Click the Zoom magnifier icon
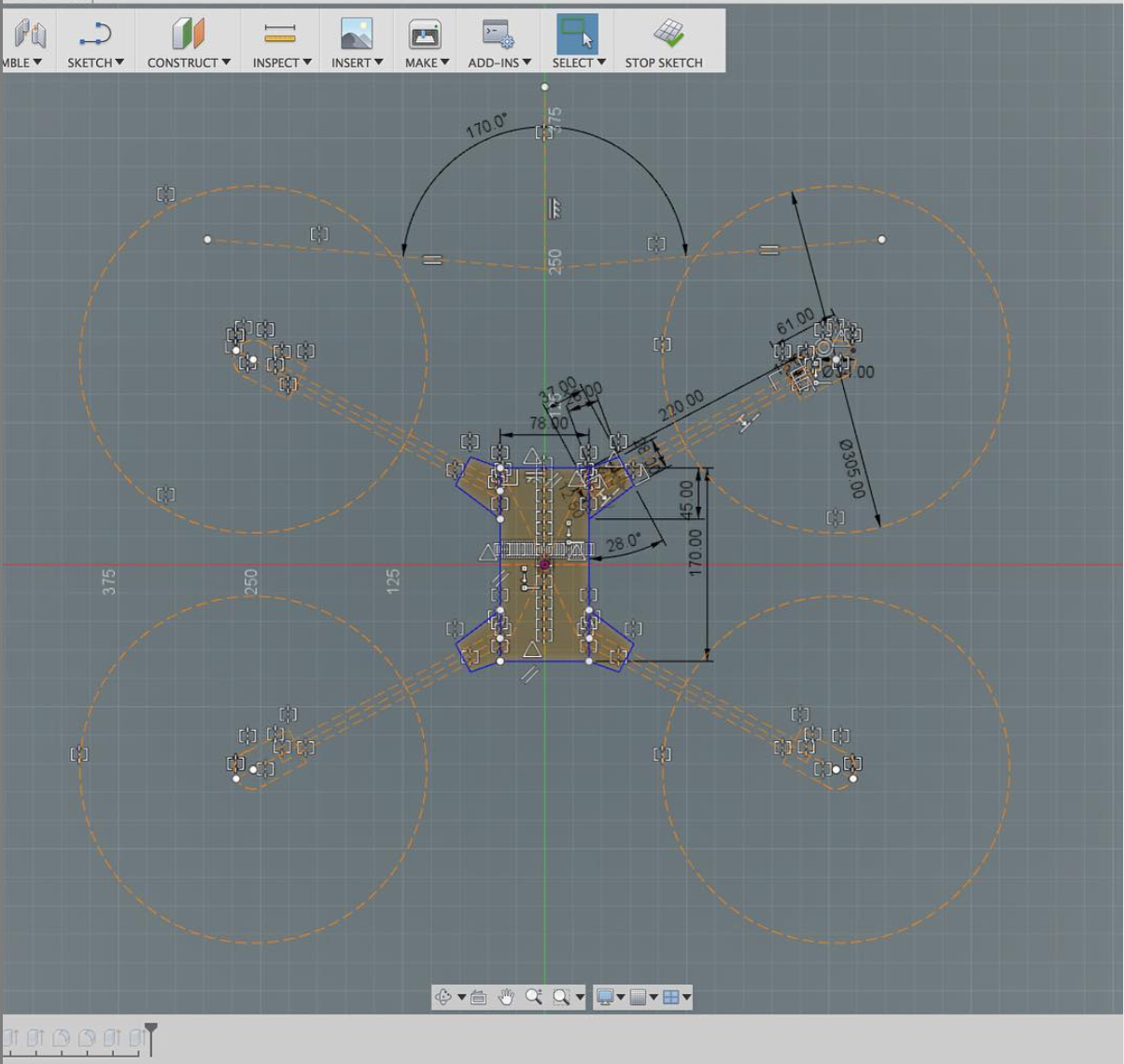 [533, 997]
